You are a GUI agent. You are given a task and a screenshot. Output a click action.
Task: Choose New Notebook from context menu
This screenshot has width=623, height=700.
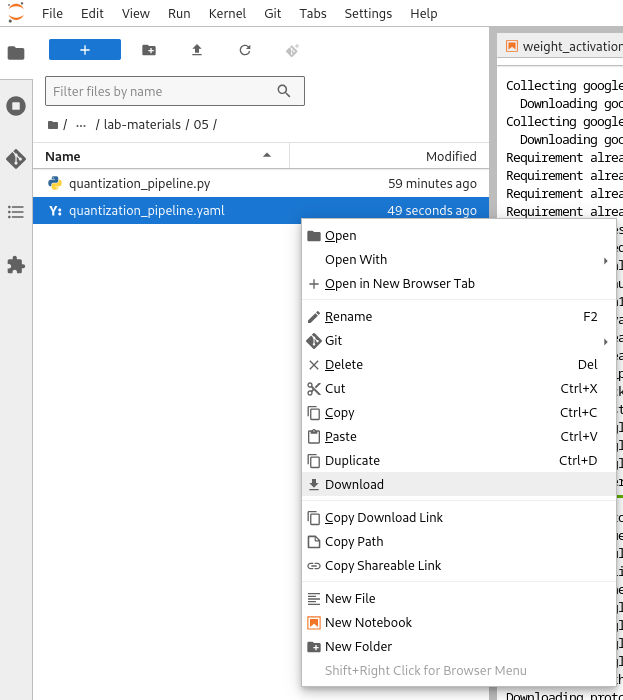coord(459,623)
